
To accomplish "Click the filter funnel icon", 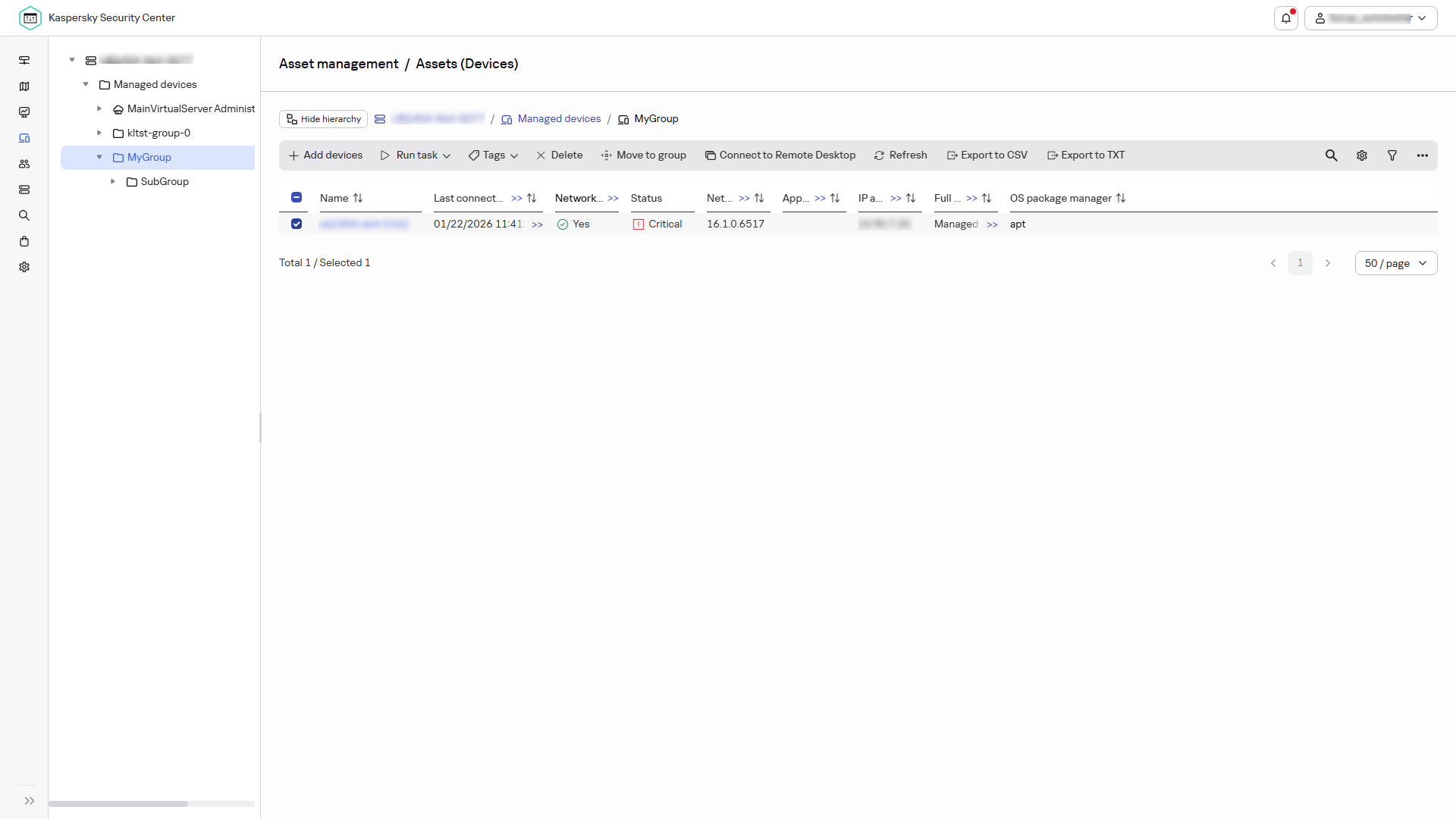I will click(1392, 155).
